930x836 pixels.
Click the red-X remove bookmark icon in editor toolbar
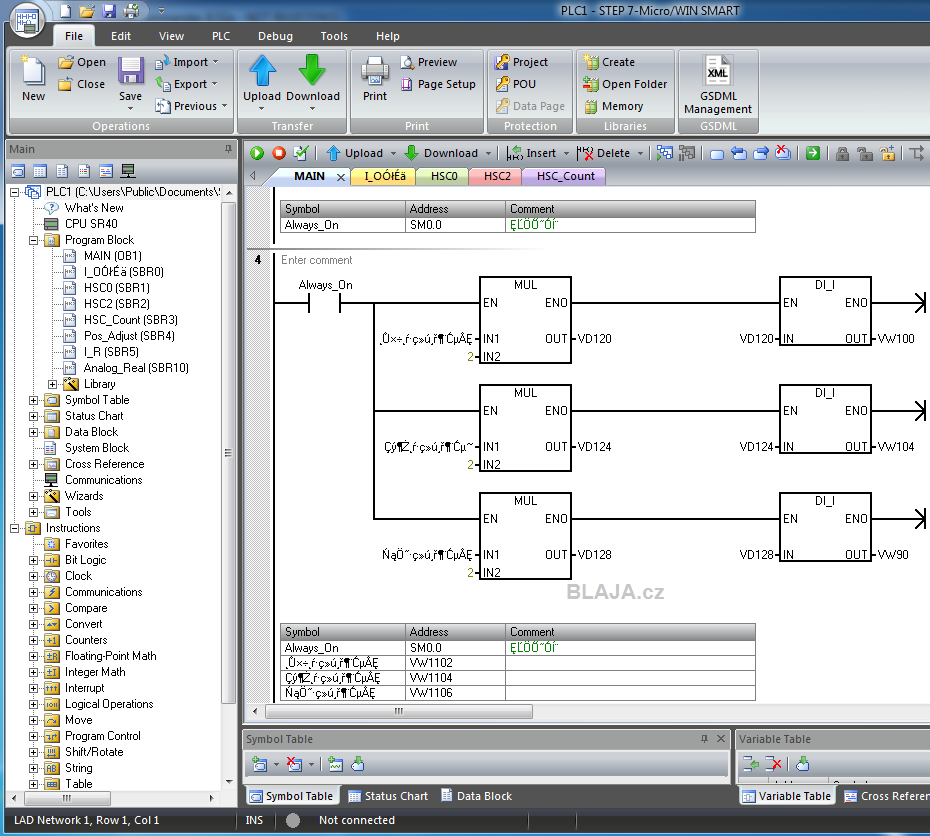click(783, 153)
